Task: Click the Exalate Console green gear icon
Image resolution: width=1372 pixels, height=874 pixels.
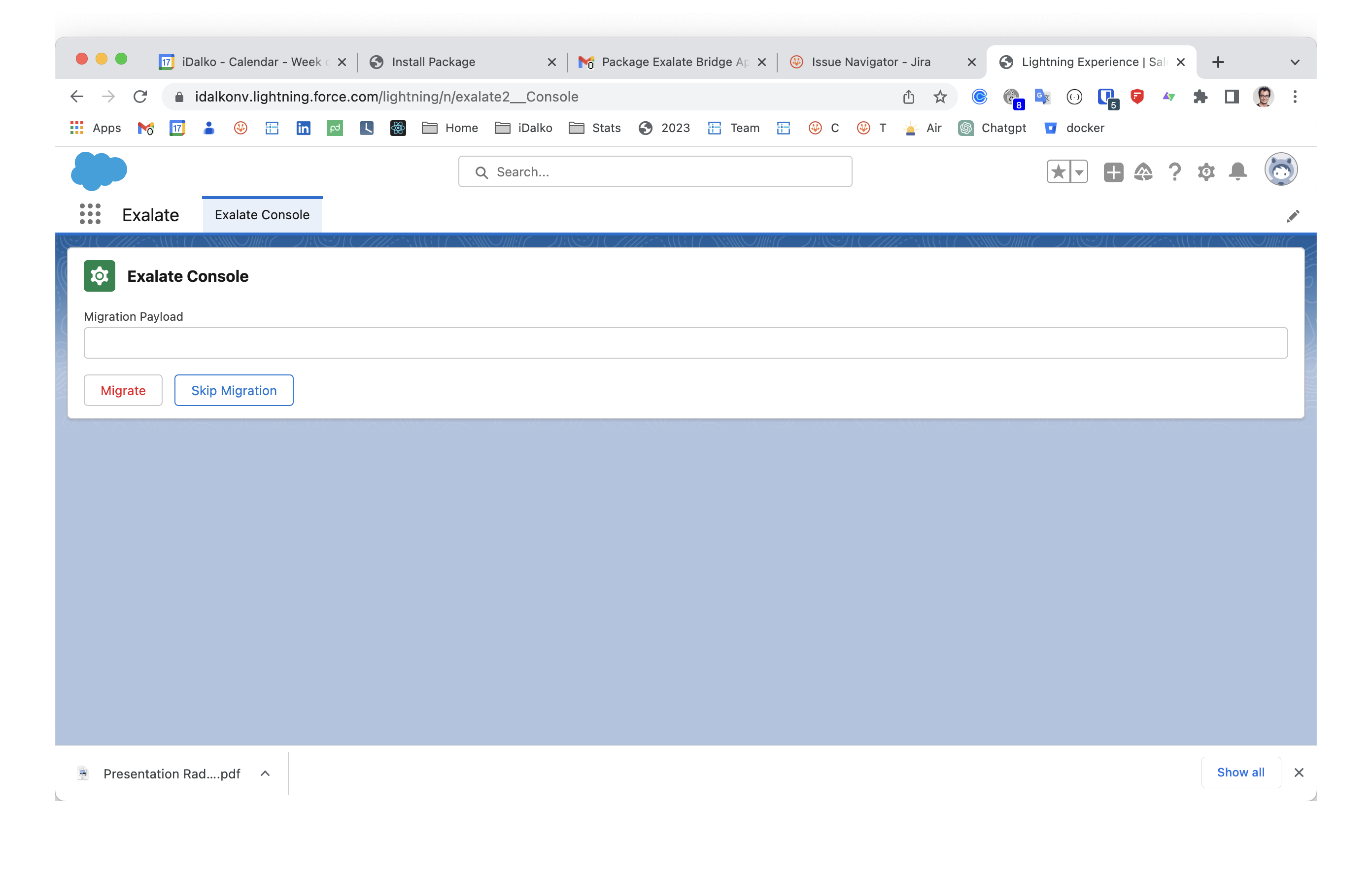Action: [99, 276]
